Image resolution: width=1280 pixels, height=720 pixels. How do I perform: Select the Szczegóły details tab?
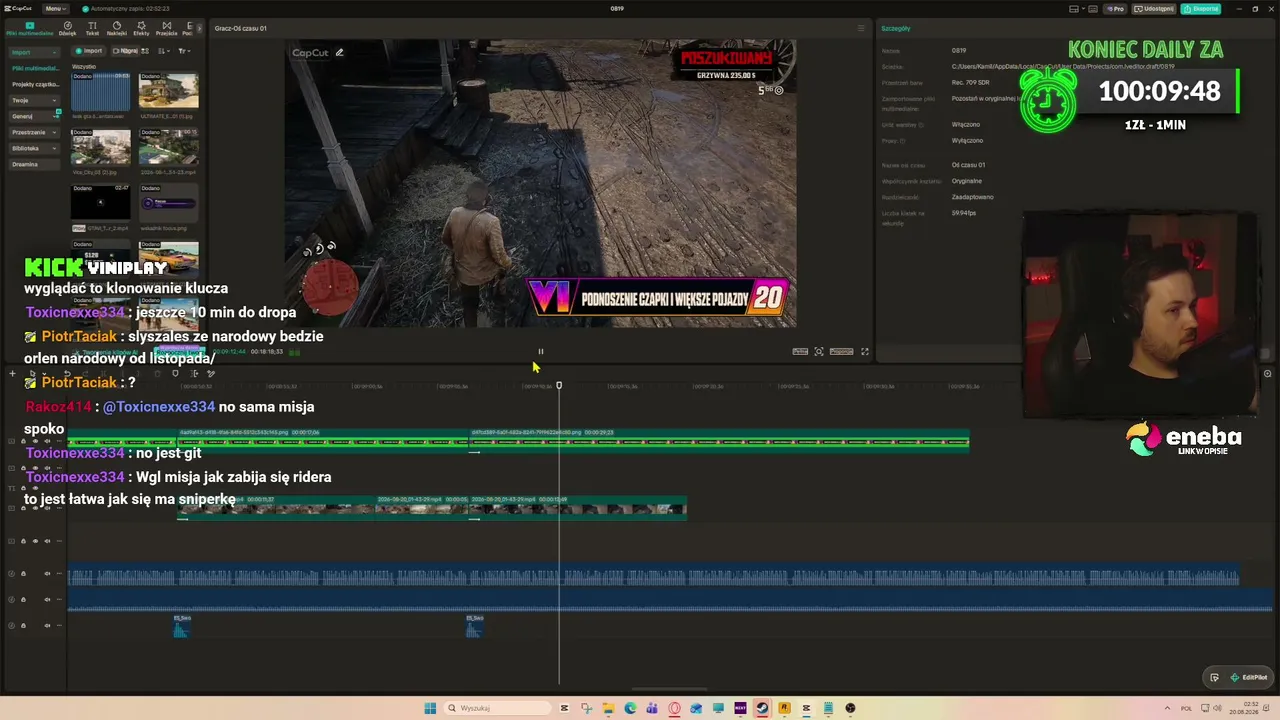pyautogui.click(x=896, y=28)
